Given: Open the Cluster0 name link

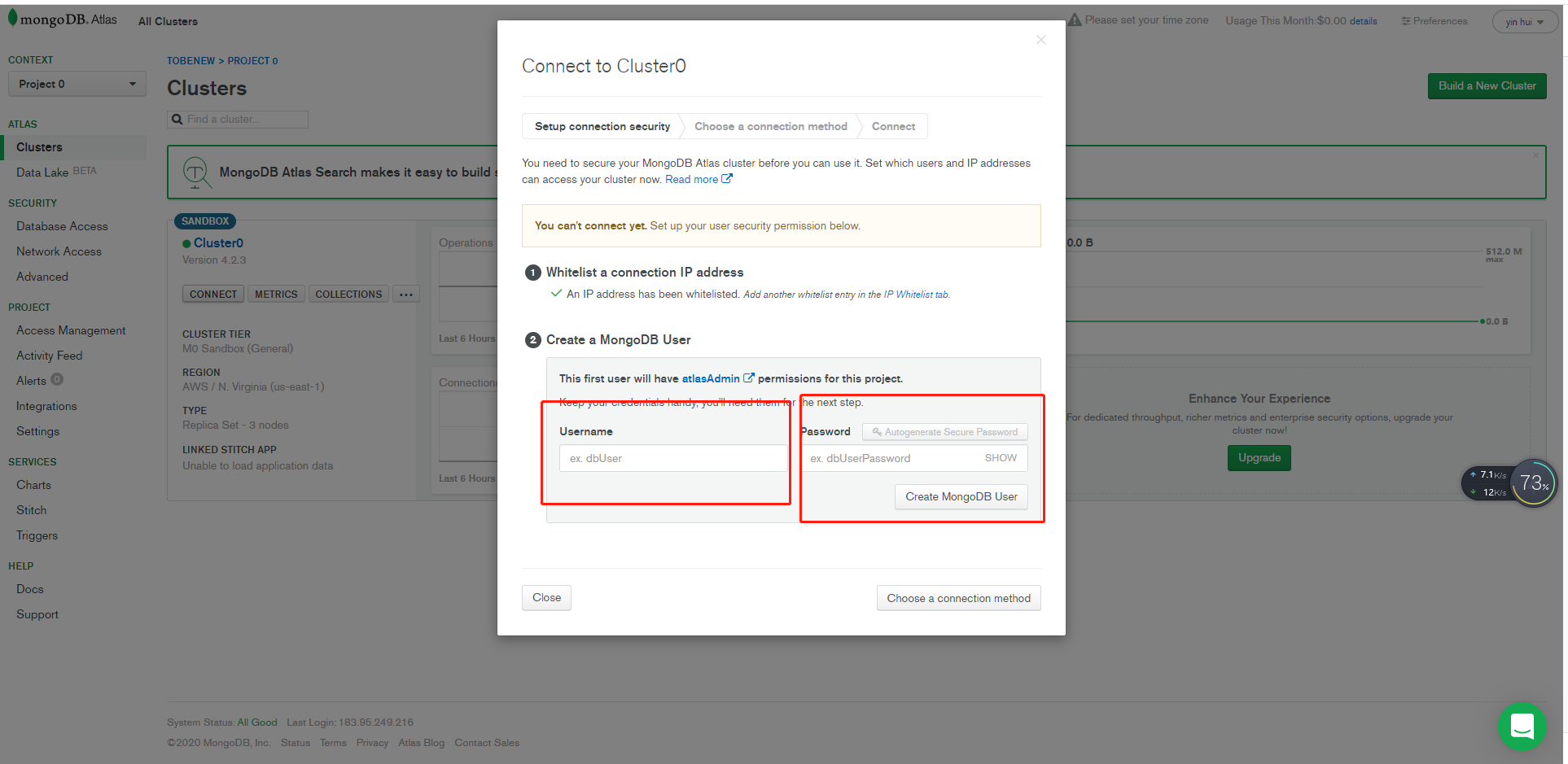Looking at the screenshot, I should click(218, 243).
